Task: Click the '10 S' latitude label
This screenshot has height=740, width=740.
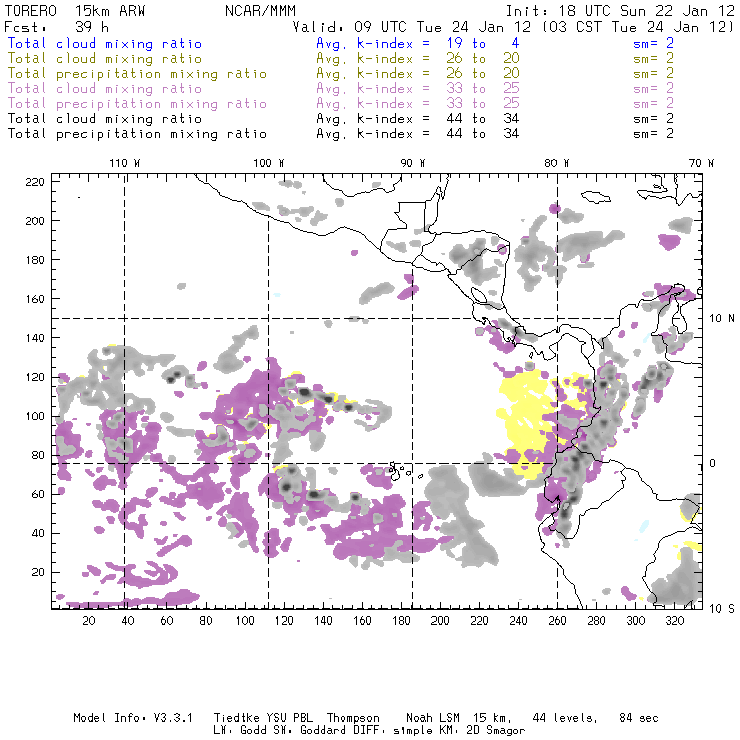Action: click(x=722, y=609)
